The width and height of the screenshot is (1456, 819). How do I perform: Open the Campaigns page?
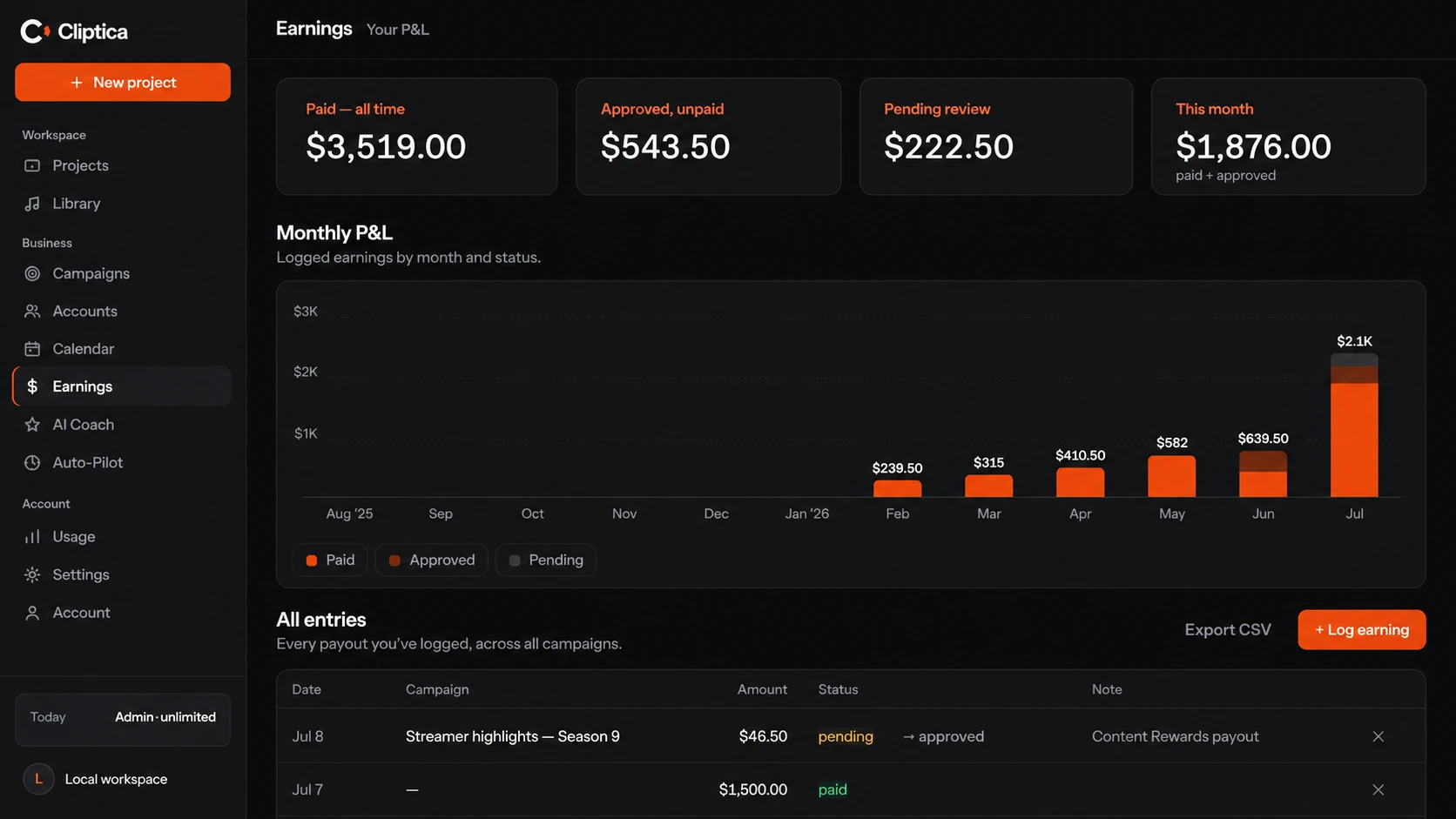(x=122, y=273)
